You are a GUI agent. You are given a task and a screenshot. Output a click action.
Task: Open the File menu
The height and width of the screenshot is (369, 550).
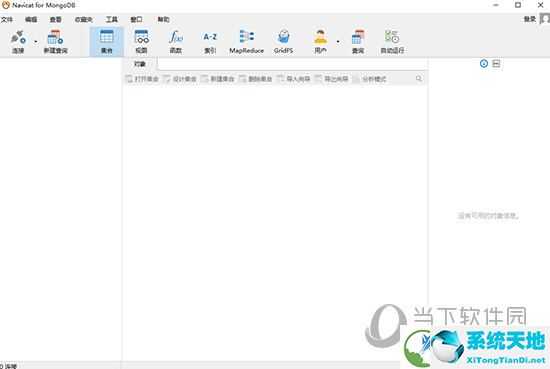[x=7, y=19]
